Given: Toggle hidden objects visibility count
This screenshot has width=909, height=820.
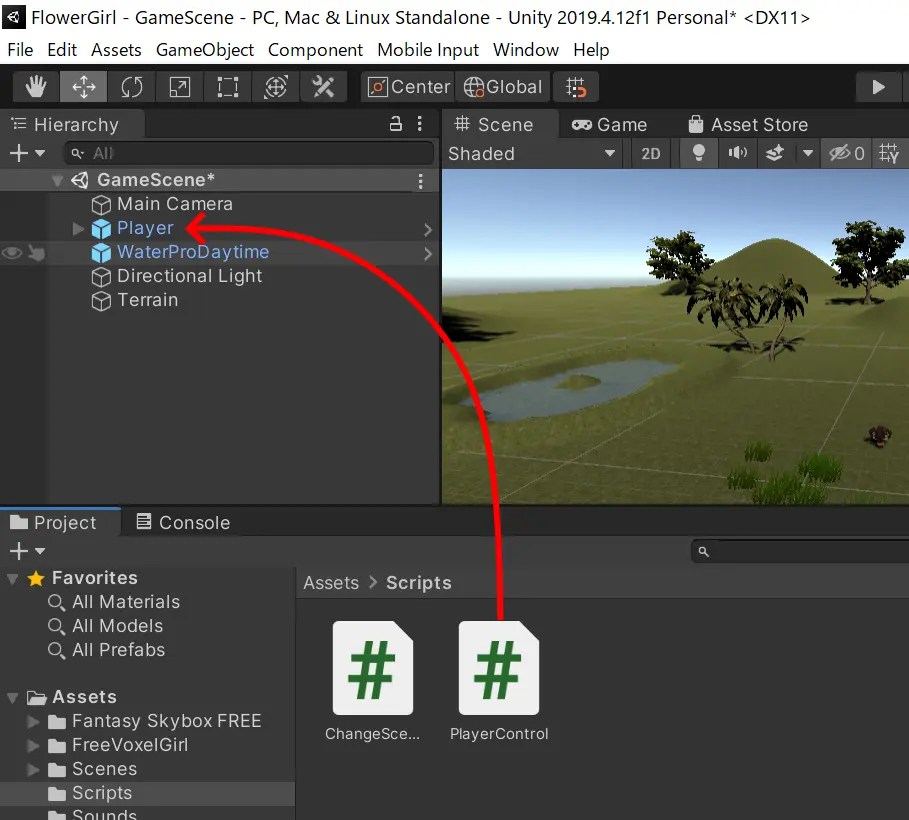Looking at the screenshot, I should point(846,154).
